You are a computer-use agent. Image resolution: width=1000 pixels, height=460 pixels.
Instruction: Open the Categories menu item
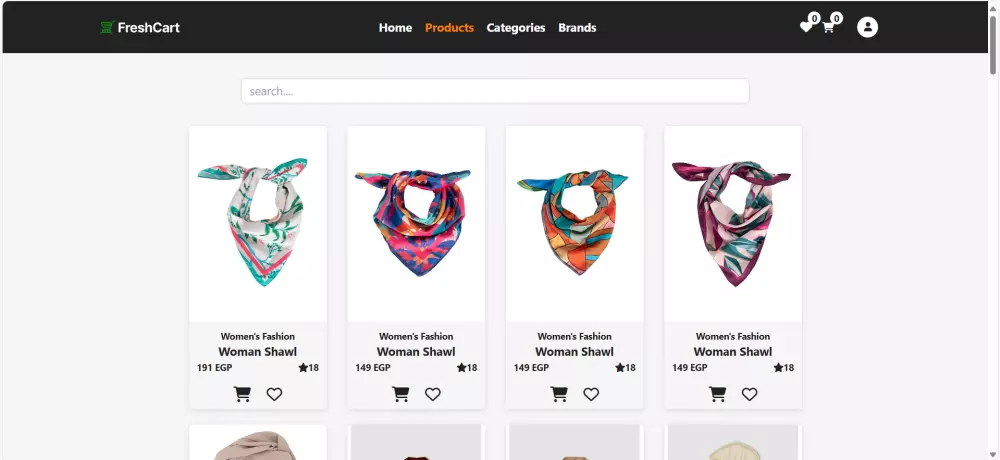click(x=516, y=27)
